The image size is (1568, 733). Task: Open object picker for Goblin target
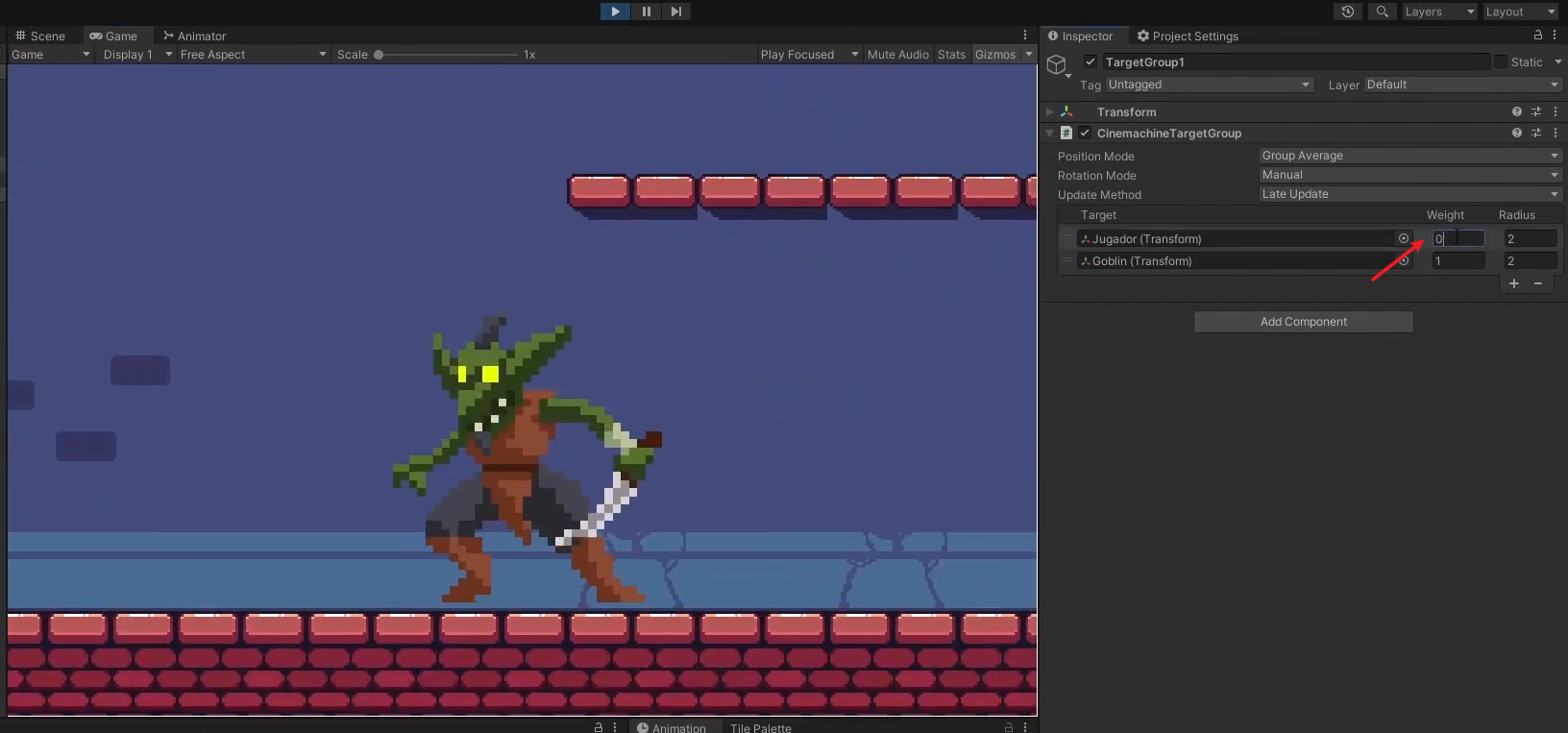tap(1404, 260)
